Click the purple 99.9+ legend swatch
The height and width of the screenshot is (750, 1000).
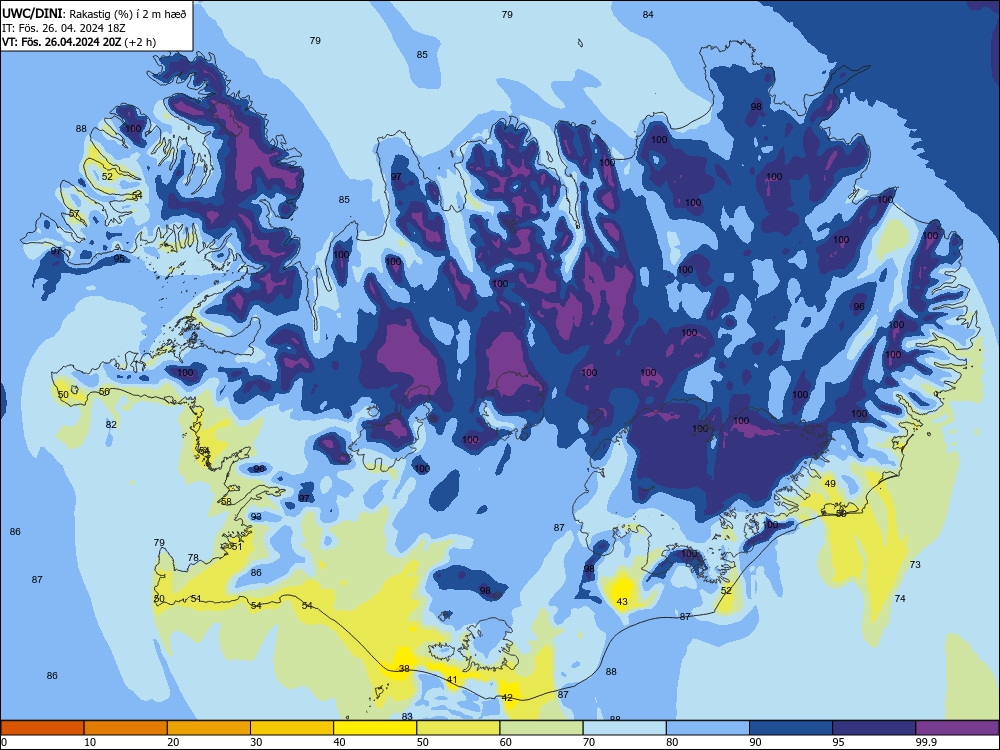click(x=957, y=728)
